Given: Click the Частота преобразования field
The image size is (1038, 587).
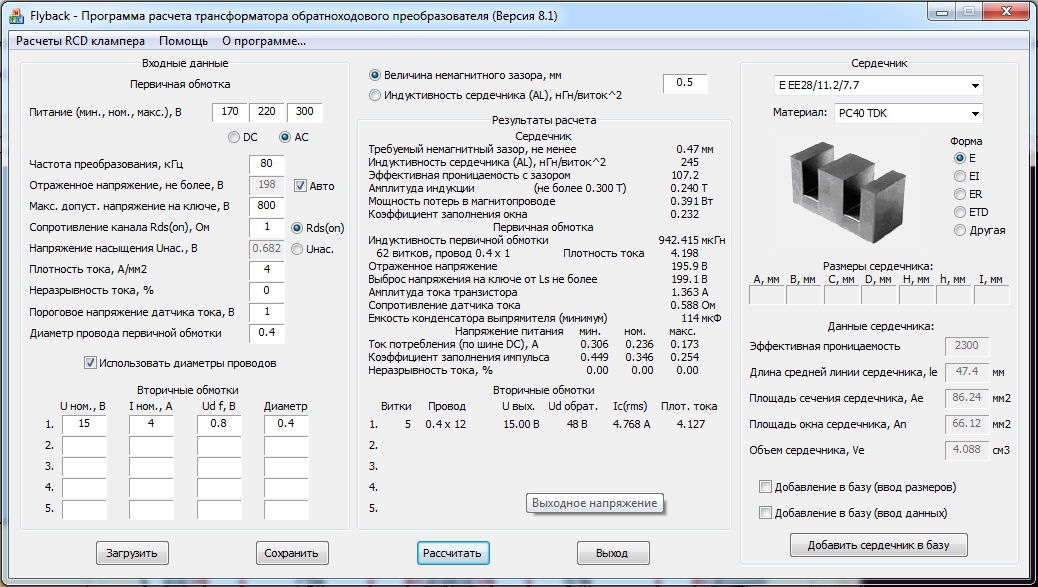Looking at the screenshot, I should (x=267, y=164).
